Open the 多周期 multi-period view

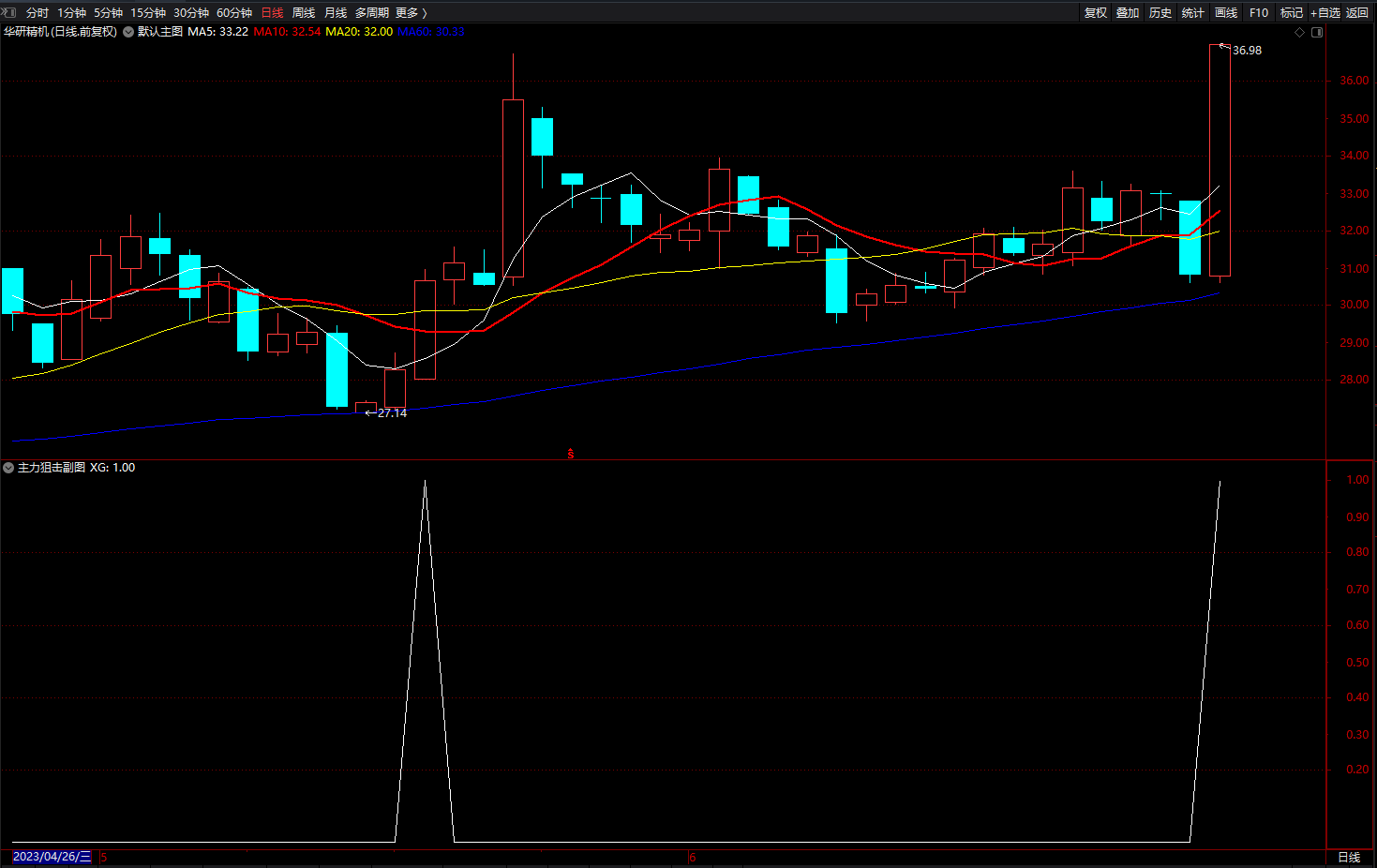click(x=371, y=12)
